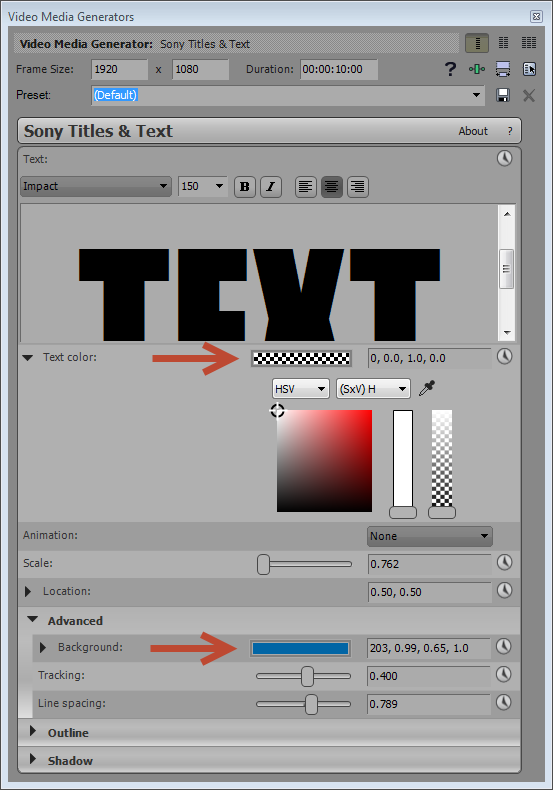Click the Duration timecode field

339,70
